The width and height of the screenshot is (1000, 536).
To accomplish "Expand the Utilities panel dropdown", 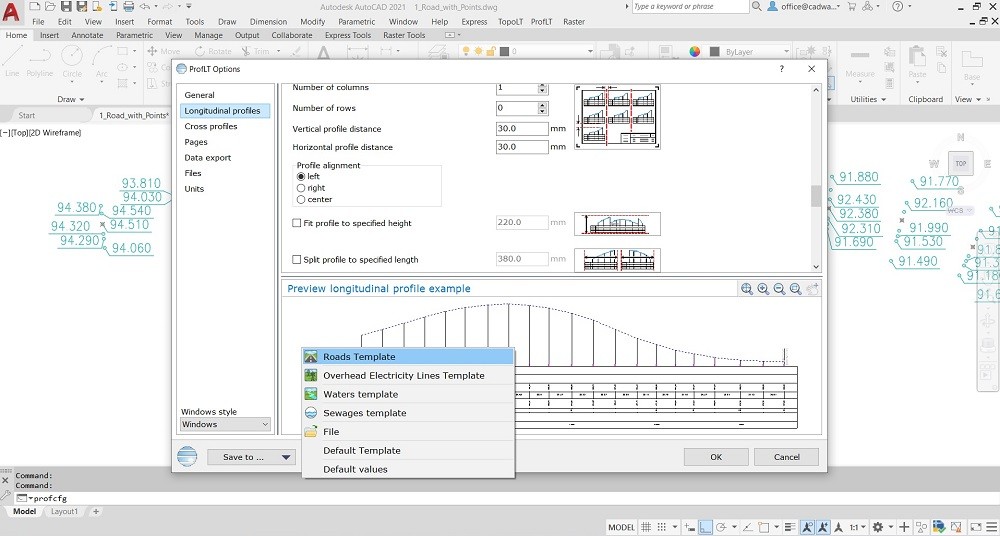I will pyautogui.click(x=868, y=99).
